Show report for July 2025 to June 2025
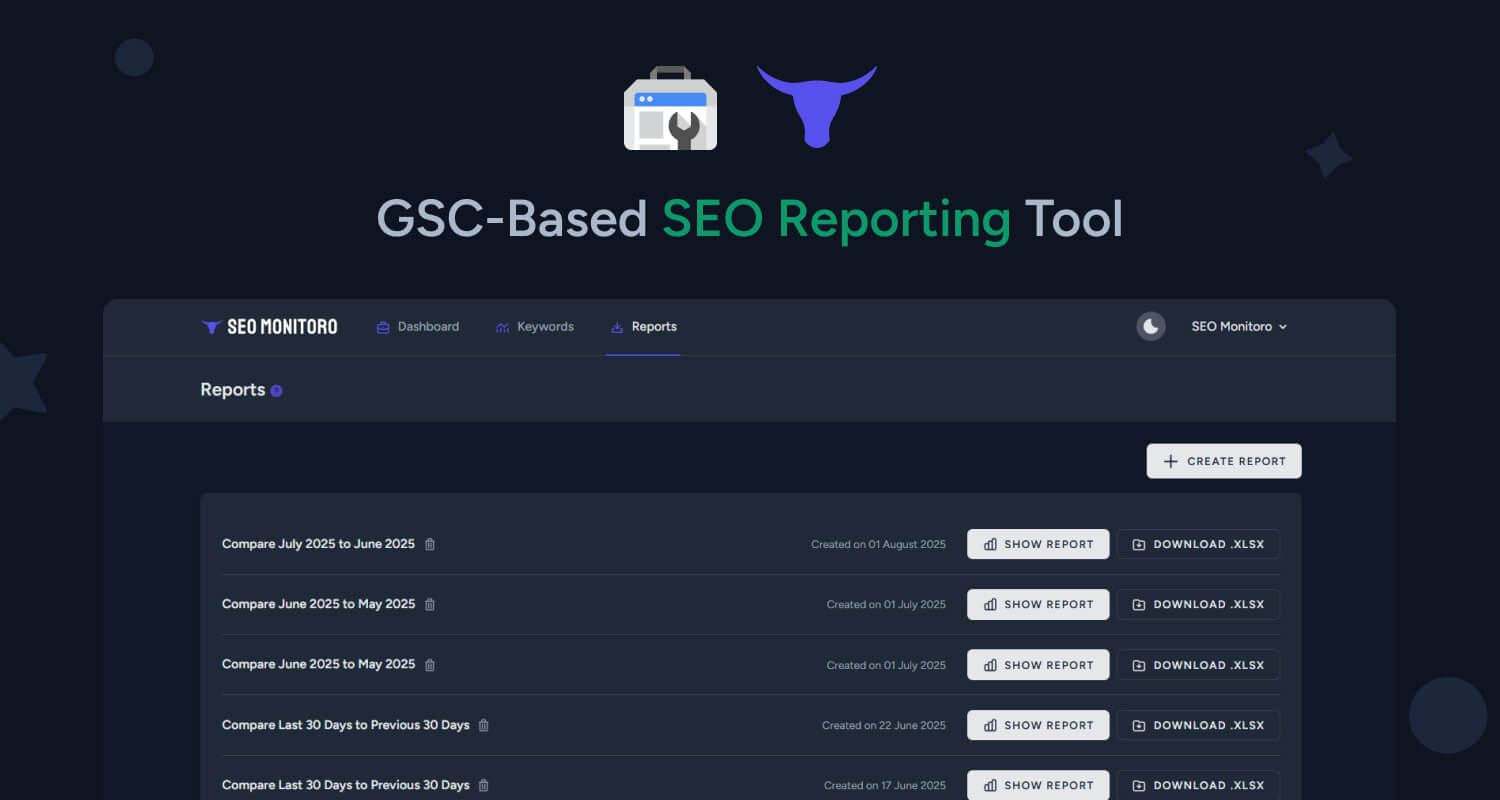 1038,544
